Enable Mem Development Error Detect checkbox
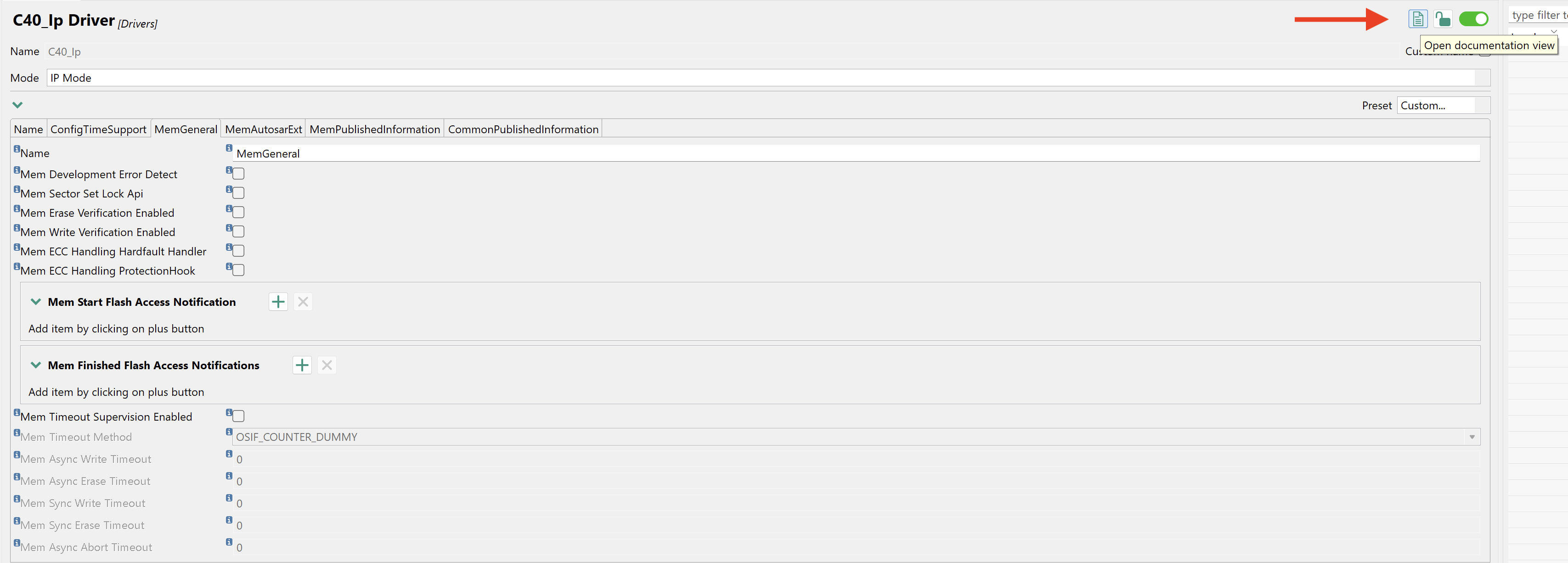The image size is (1568, 563). (x=239, y=174)
